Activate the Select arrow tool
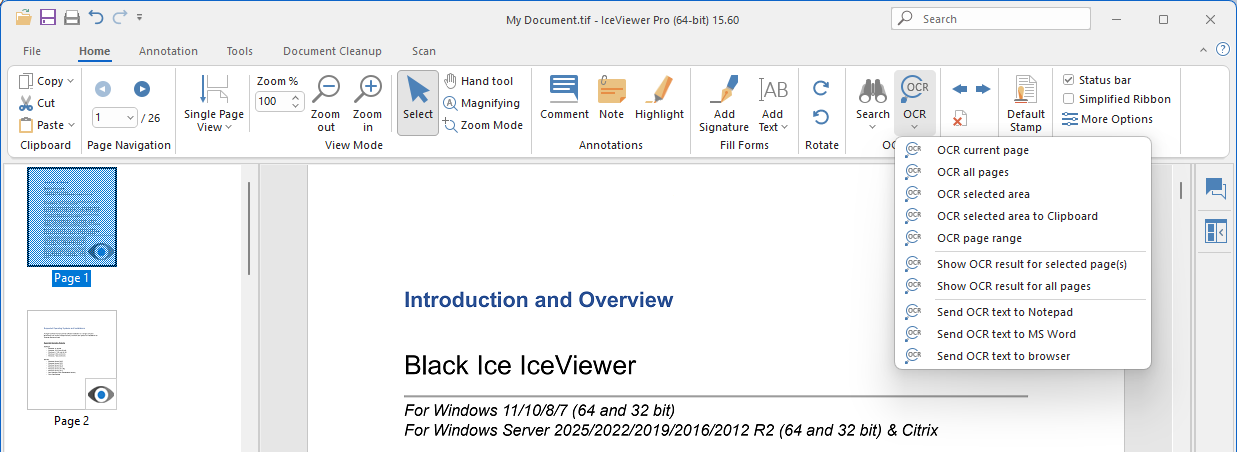Viewport: 1237px width, 452px height. (418, 103)
